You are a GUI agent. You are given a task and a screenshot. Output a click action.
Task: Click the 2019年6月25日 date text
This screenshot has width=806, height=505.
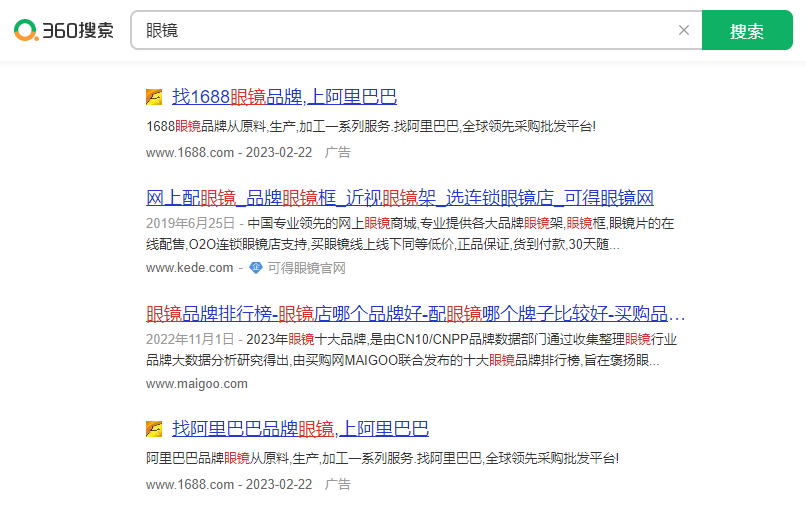pos(190,223)
